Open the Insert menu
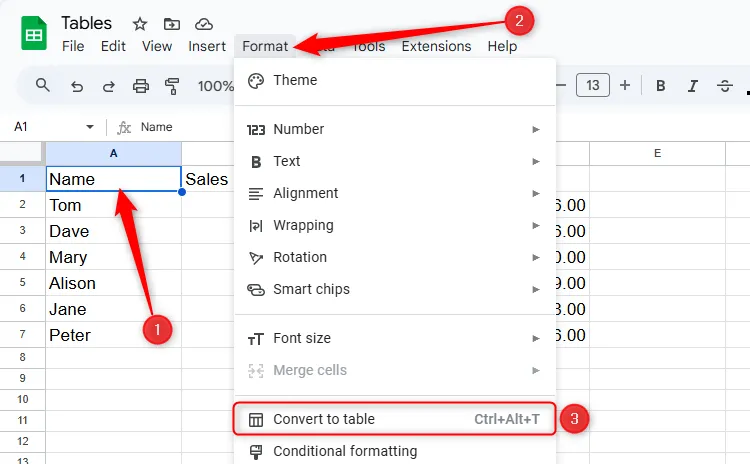This screenshot has height=464, width=750. tap(207, 46)
